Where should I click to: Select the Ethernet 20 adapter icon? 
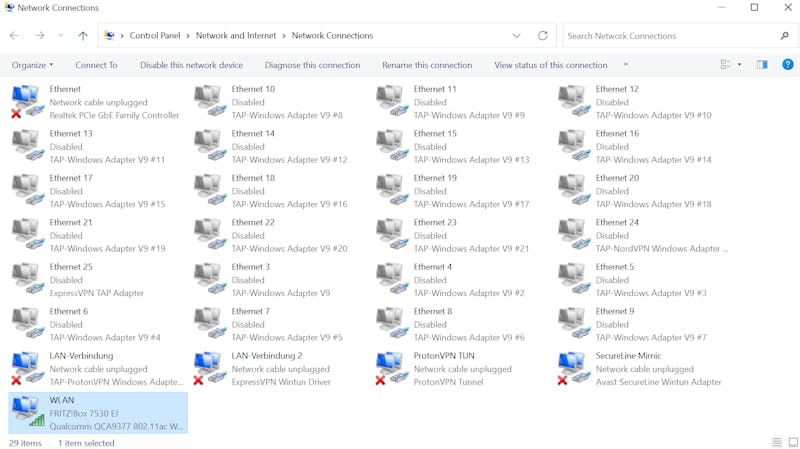pos(574,190)
